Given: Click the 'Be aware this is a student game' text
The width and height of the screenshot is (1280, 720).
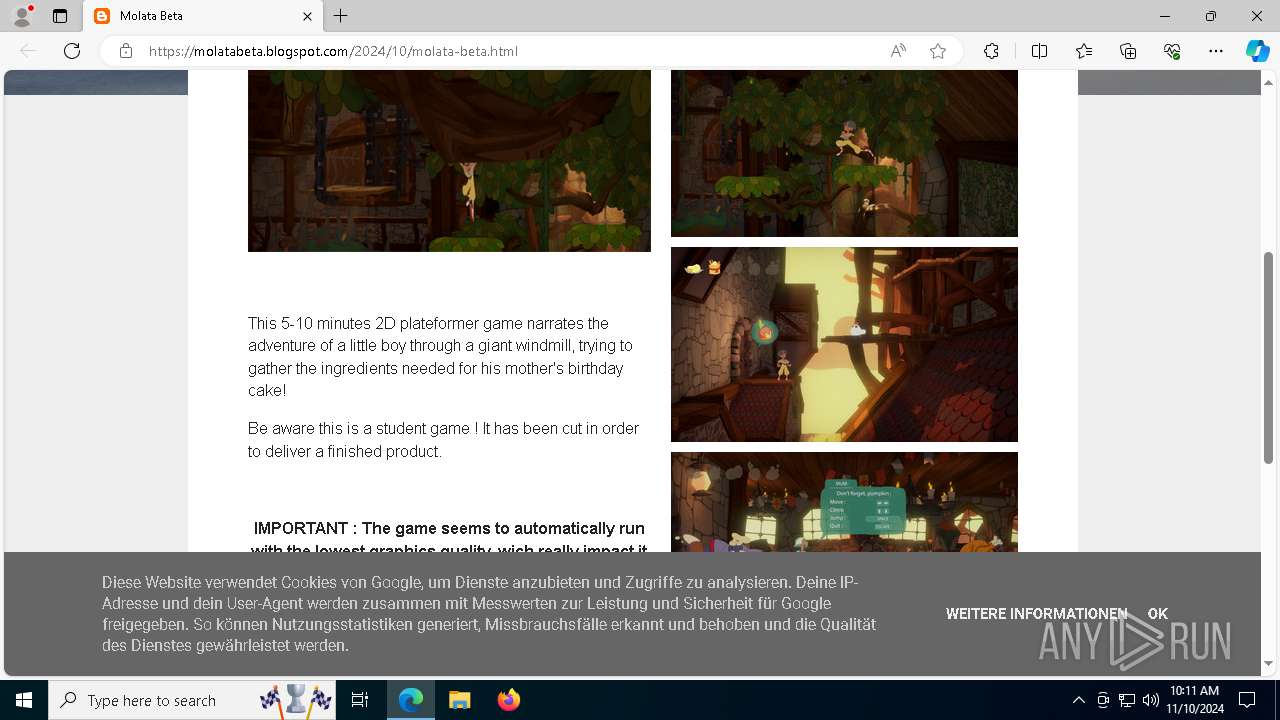Looking at the screenshot, I should 443,440.
